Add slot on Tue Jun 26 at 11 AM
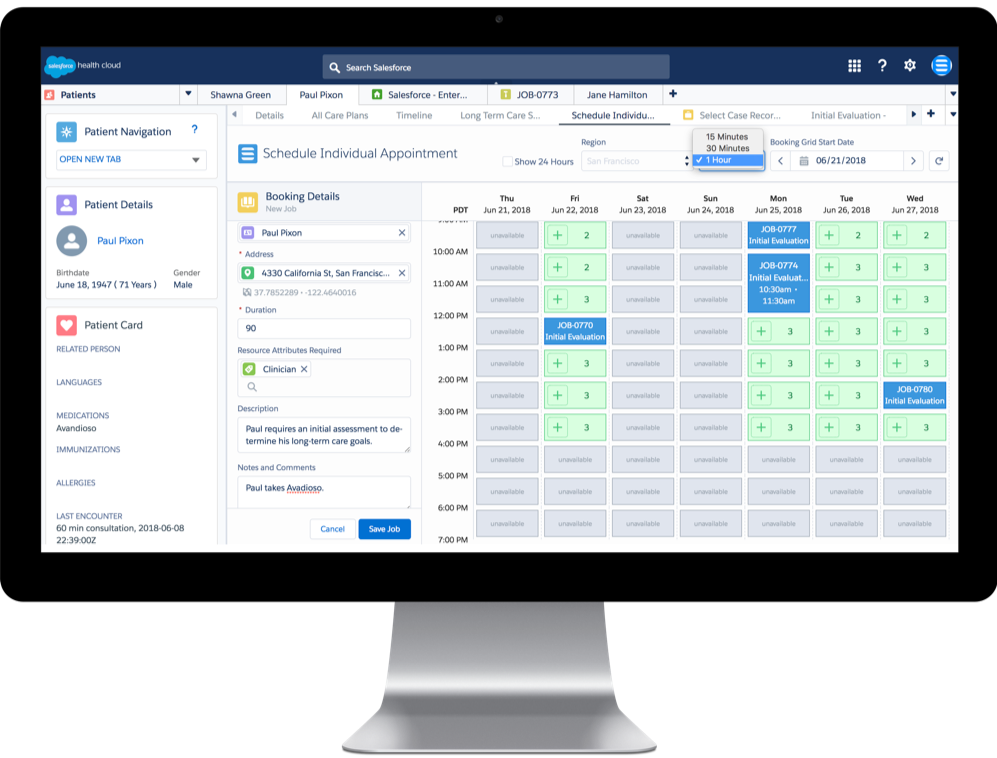 click(829, 299)
